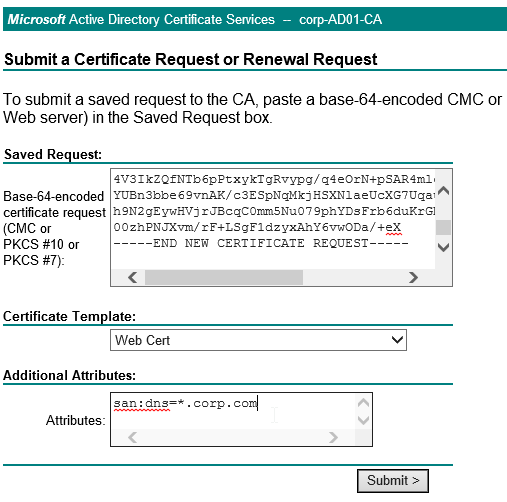Click the Saved Request left scroll arrow
This screenshot has width=507, height=502.
(x=132, y=277)
